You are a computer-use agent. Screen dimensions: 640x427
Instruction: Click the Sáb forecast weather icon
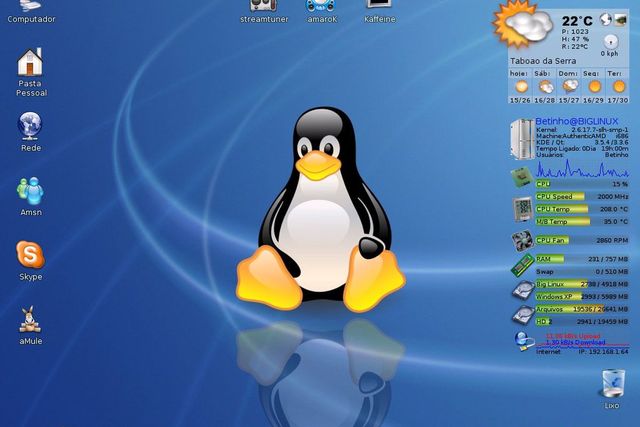tap(545, 87)
